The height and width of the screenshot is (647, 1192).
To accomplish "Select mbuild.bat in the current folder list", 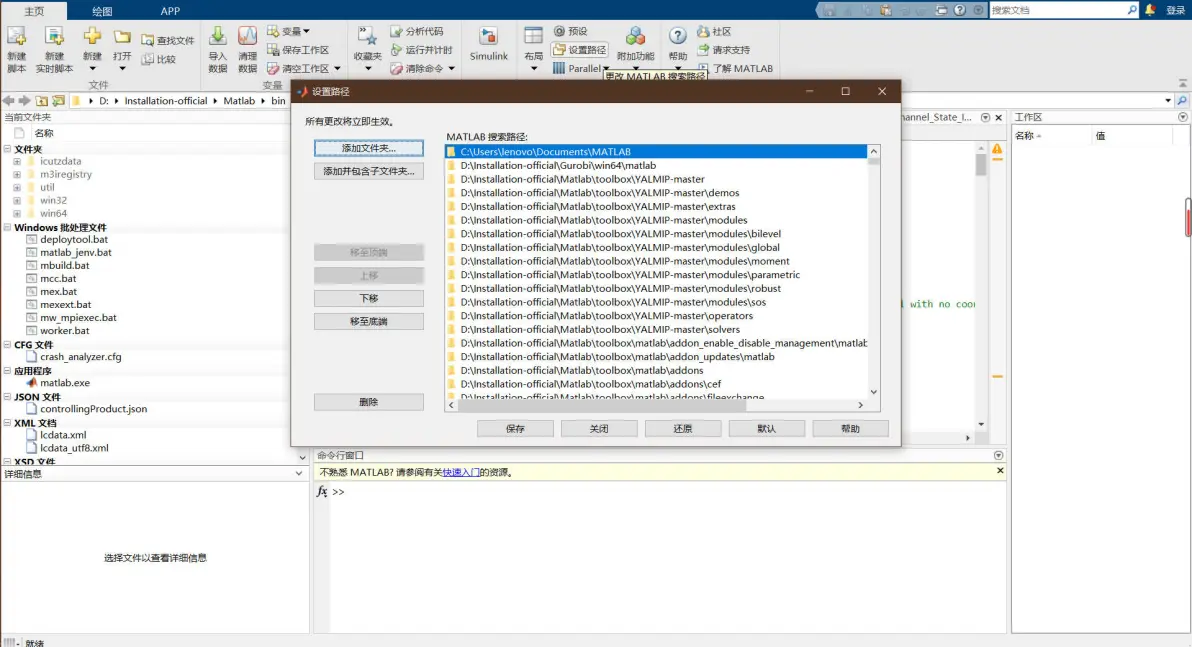I will (65, 265).
